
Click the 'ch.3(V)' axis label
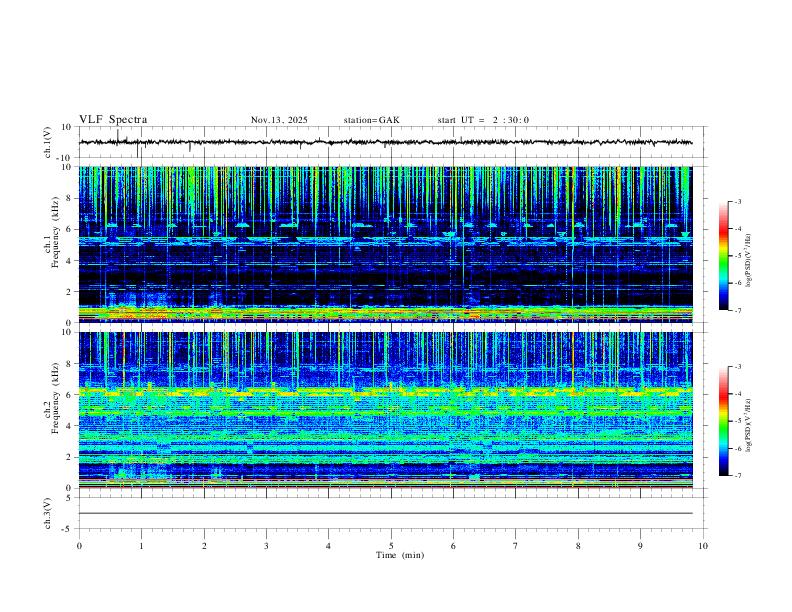coord(48,513)
